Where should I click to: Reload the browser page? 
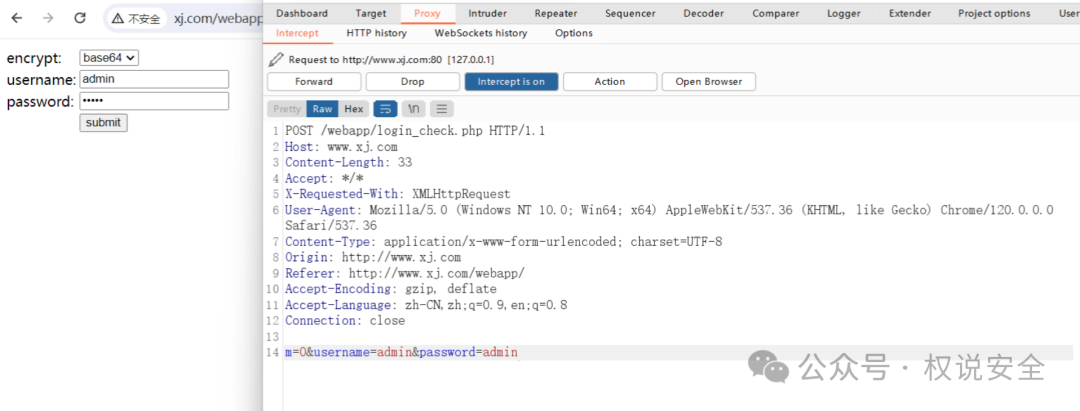80,18
